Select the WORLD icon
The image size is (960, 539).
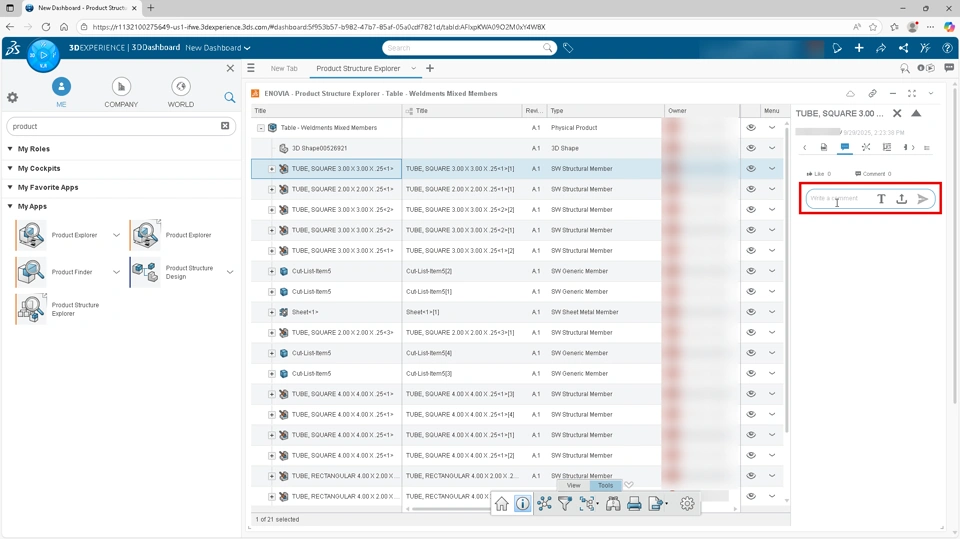(x=181, y=87)
